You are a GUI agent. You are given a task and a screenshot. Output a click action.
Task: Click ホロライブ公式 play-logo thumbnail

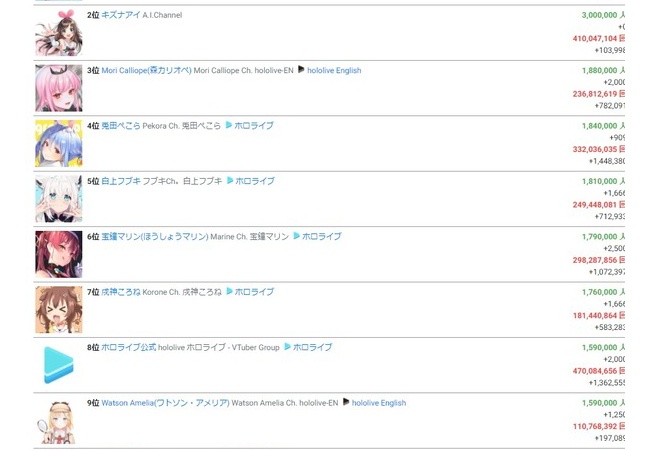59,365
